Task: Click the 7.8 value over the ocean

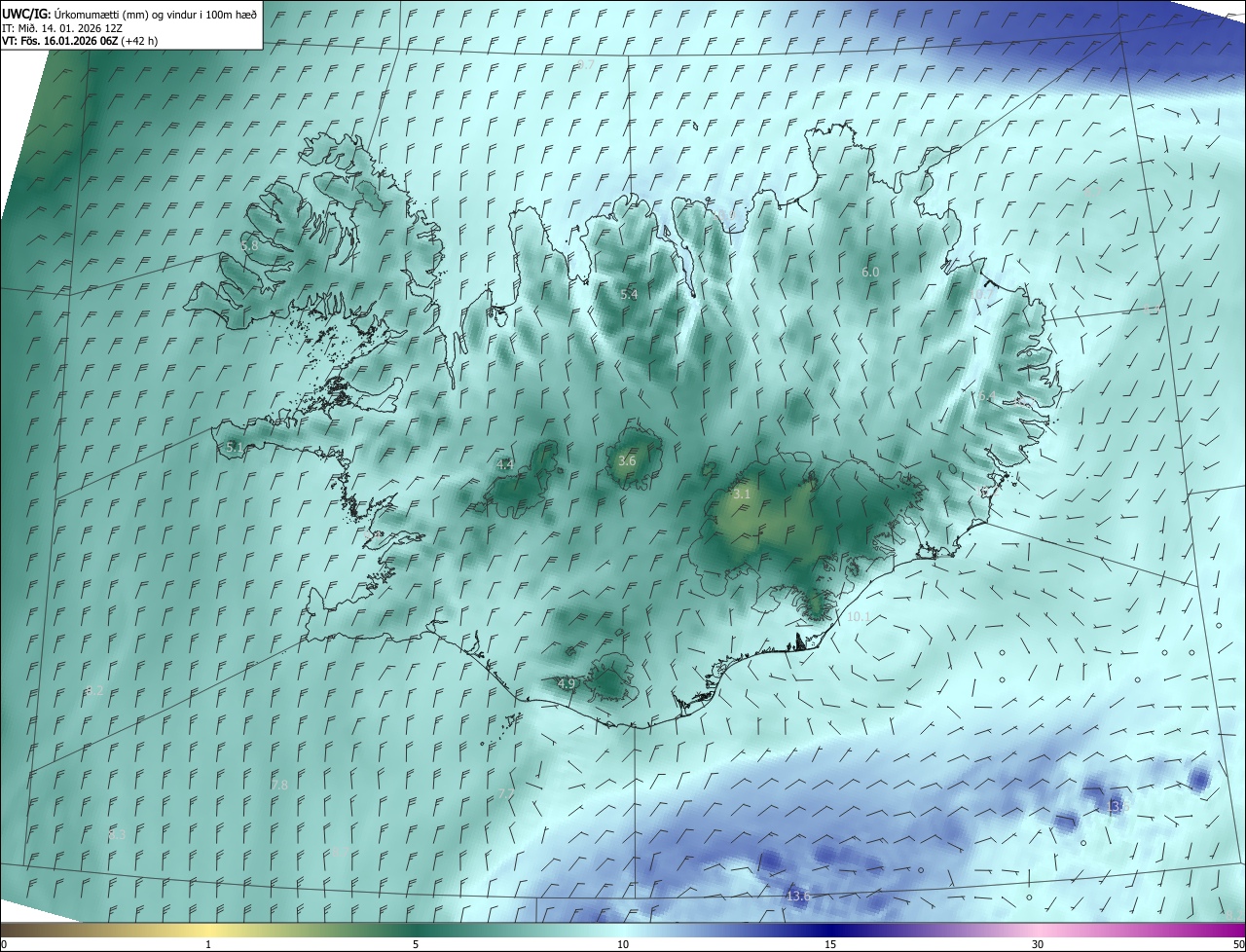Action: point(279,785)
